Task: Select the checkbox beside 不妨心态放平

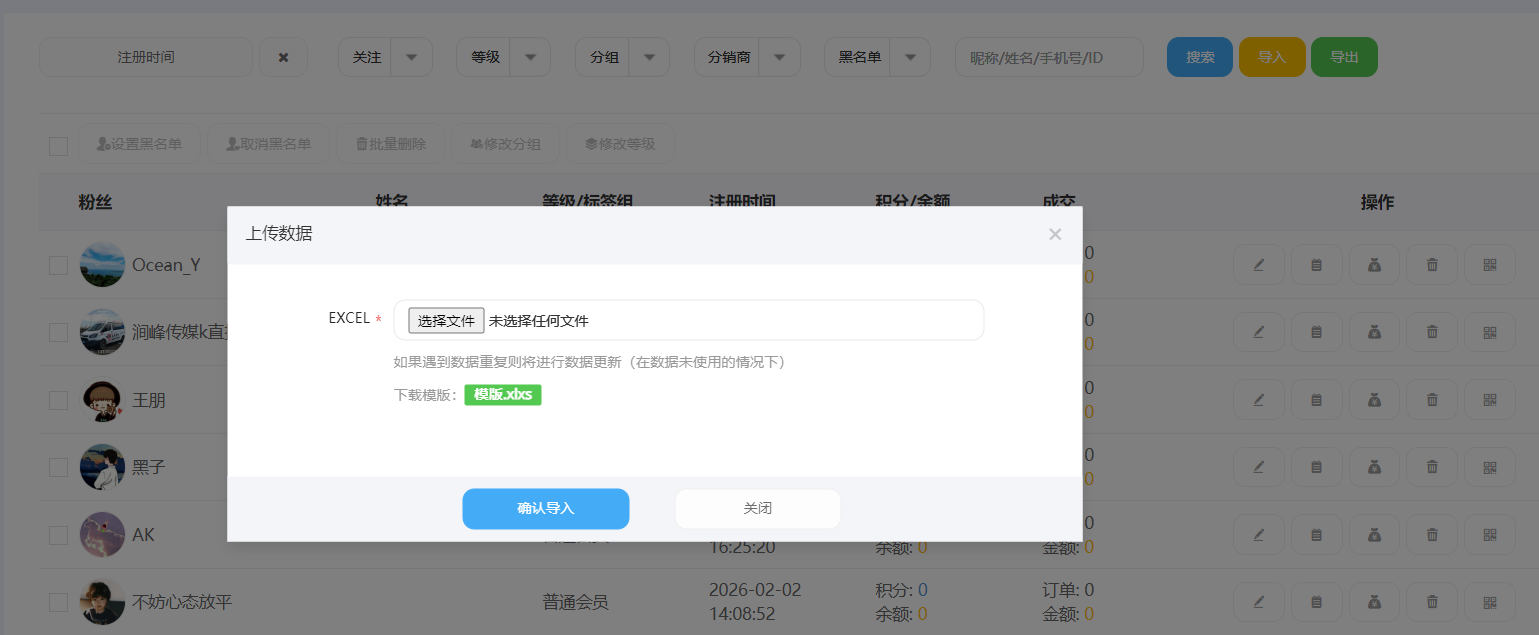Action: 59,602
